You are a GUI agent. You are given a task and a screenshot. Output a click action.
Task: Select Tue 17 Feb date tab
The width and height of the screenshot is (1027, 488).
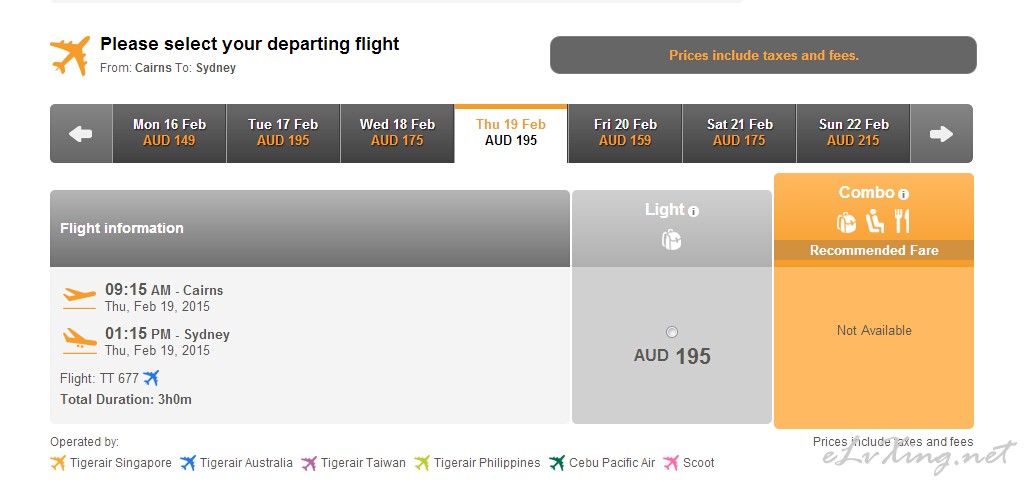coord(283,133)
